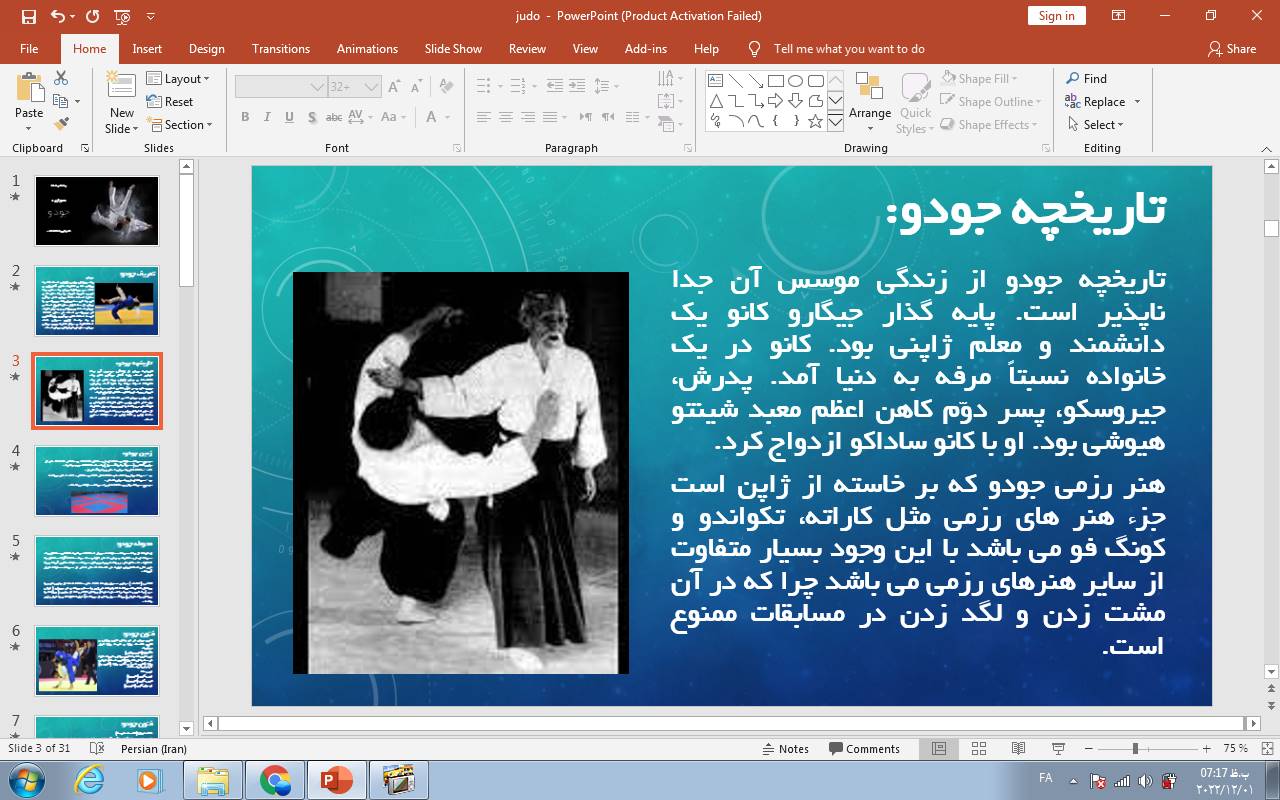Toggle the Notes pane
This screenshot has width=1280, height=800.
click(785, 748)
